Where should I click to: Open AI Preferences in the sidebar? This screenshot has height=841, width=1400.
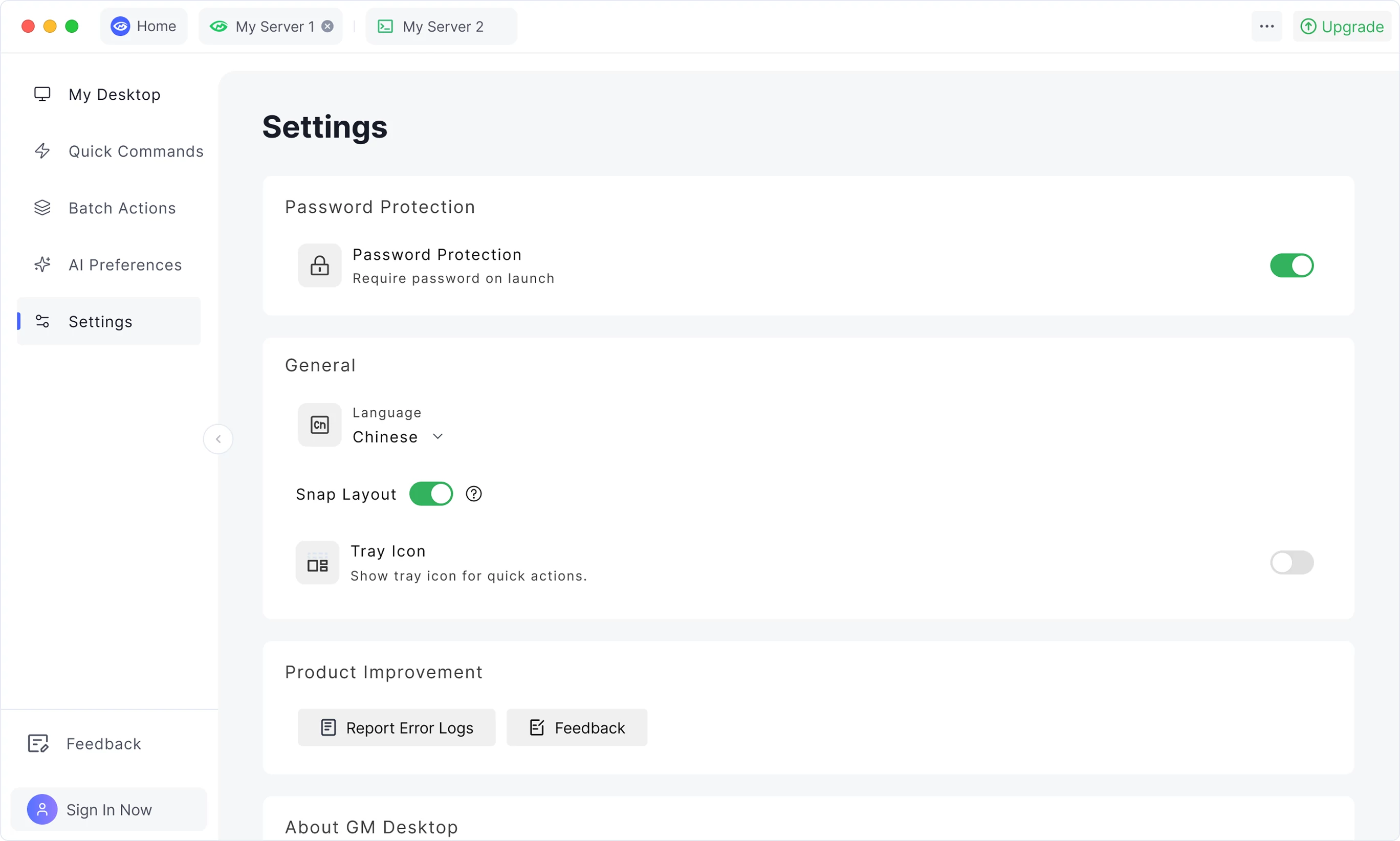point(109,264)
